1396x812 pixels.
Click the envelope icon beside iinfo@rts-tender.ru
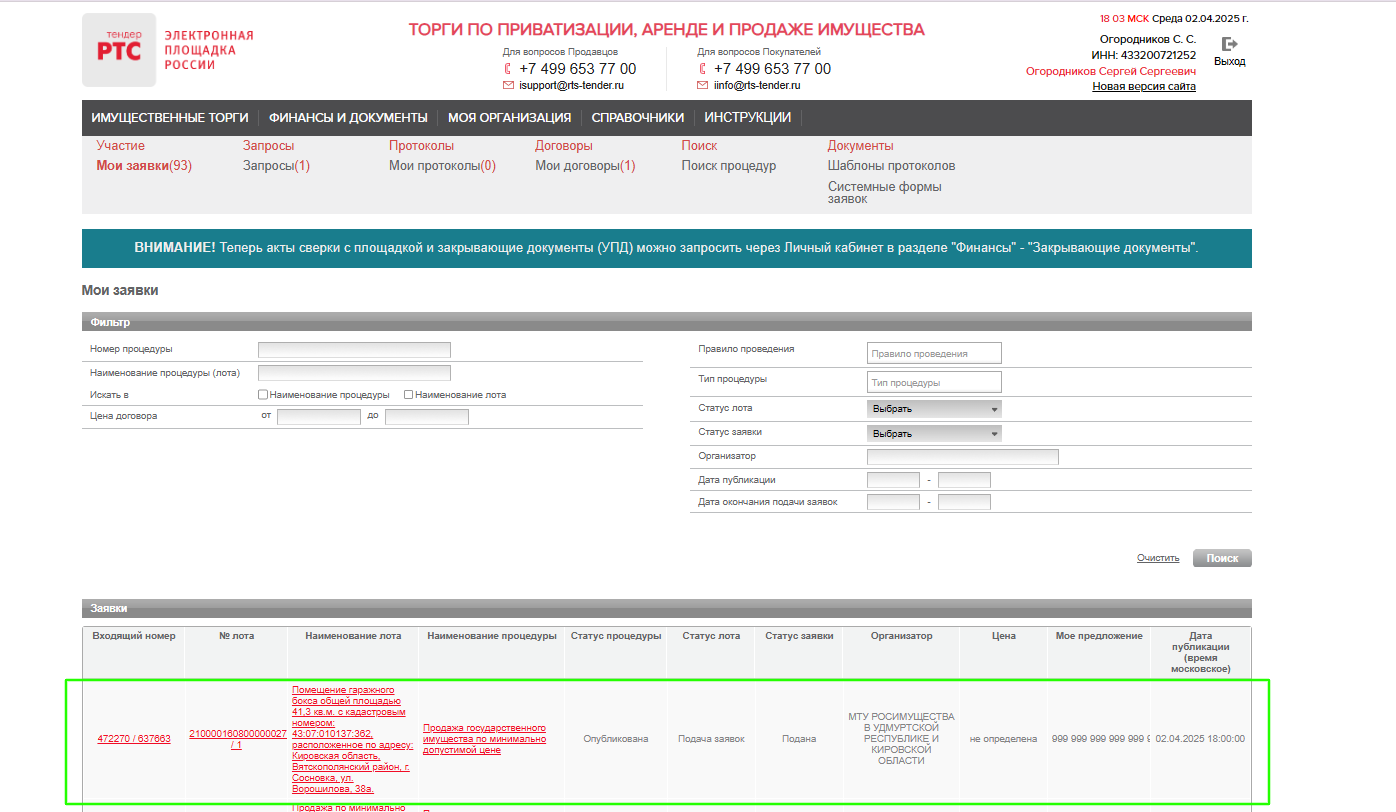[703, 86]
